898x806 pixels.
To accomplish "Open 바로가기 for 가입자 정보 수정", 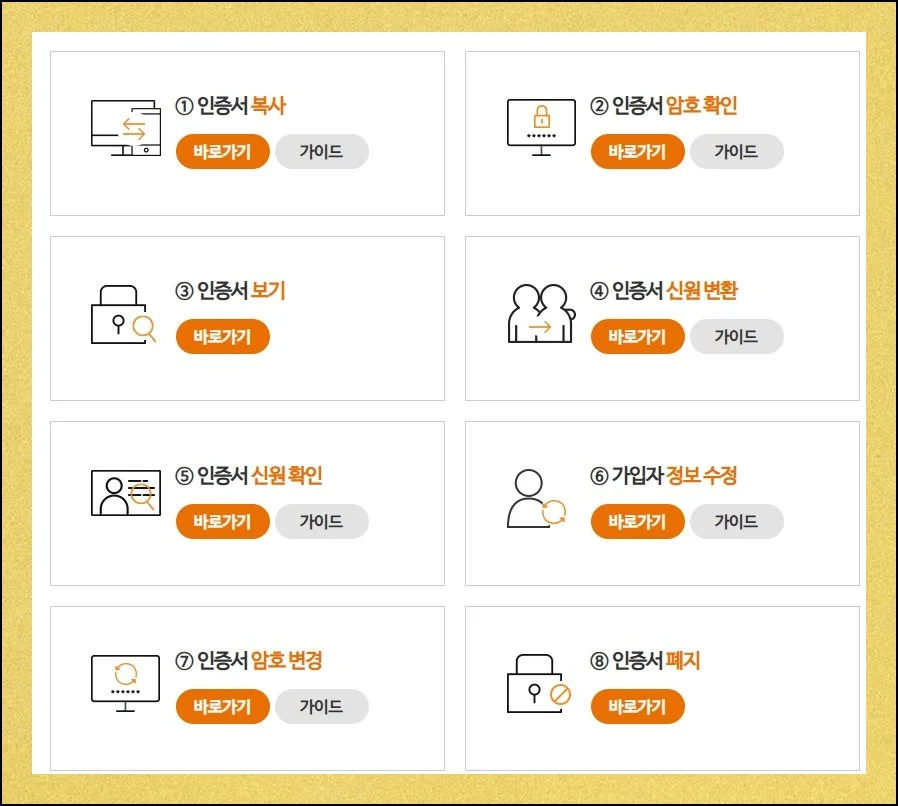I will 637,522.
